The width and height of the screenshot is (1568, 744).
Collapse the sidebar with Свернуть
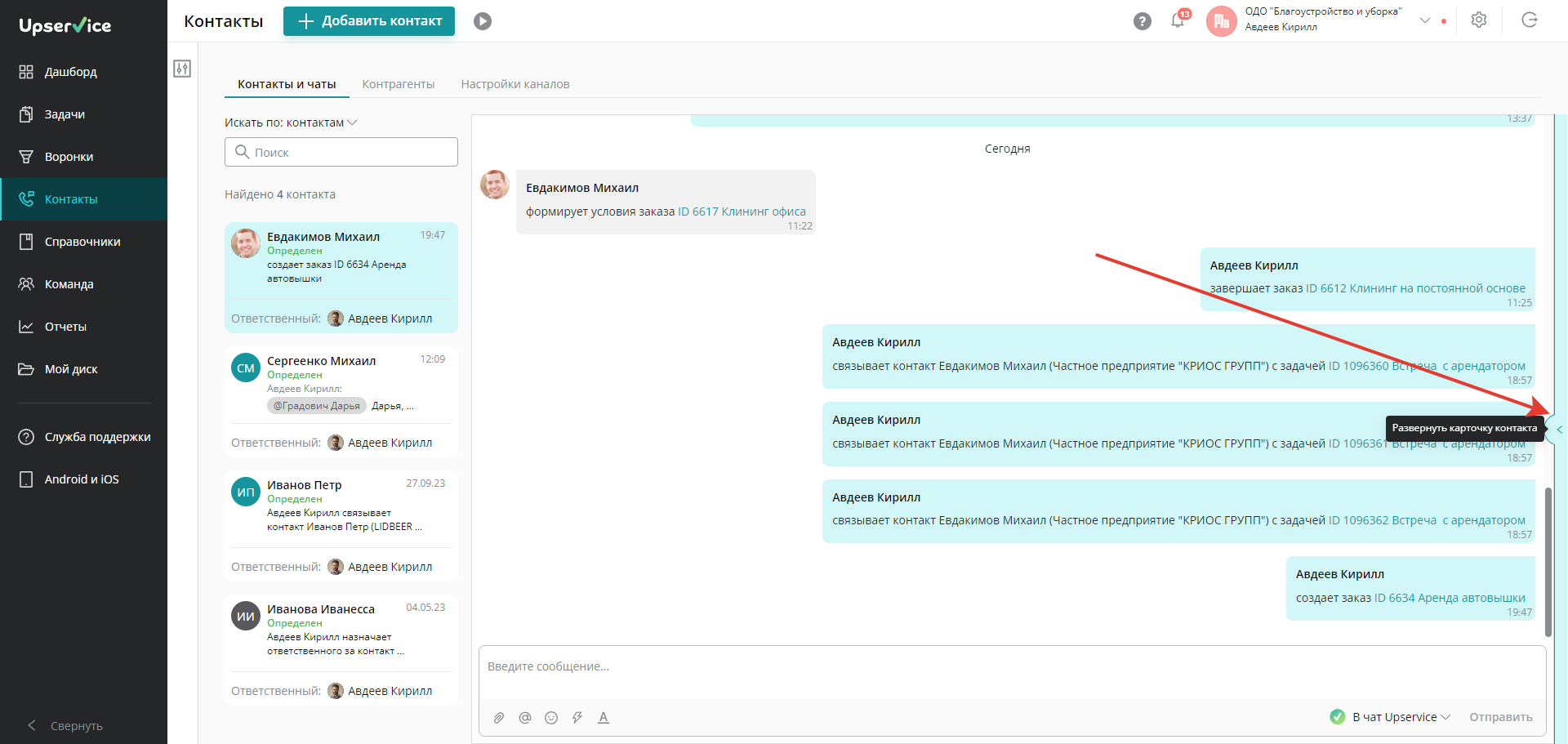(x=65, y=726)
